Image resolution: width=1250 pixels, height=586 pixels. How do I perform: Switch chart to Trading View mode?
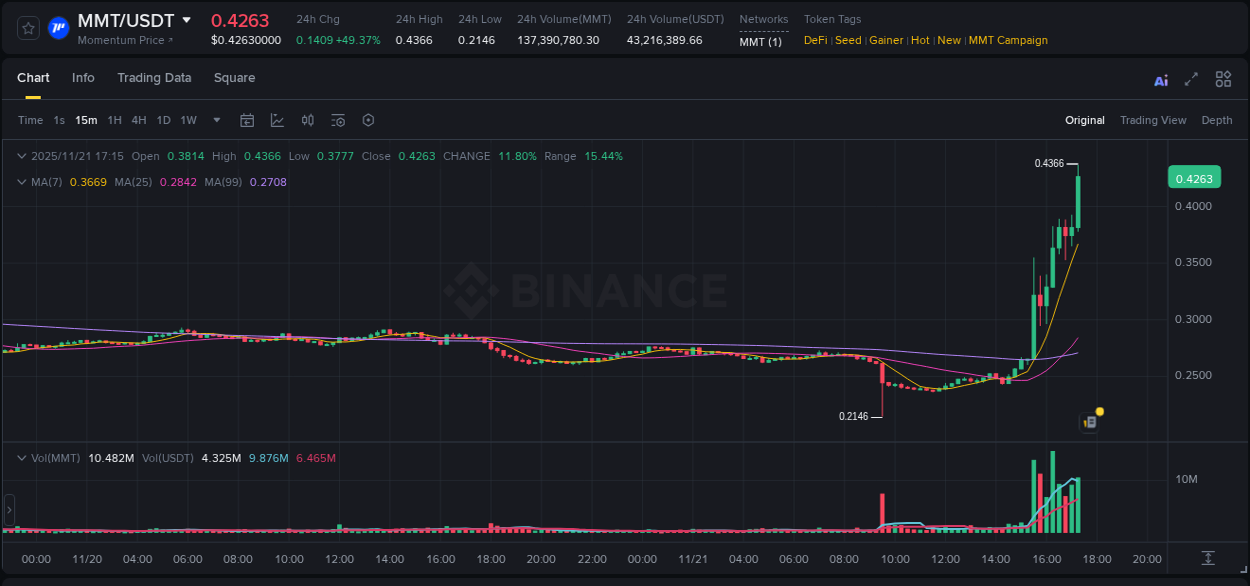(1153, 120)
